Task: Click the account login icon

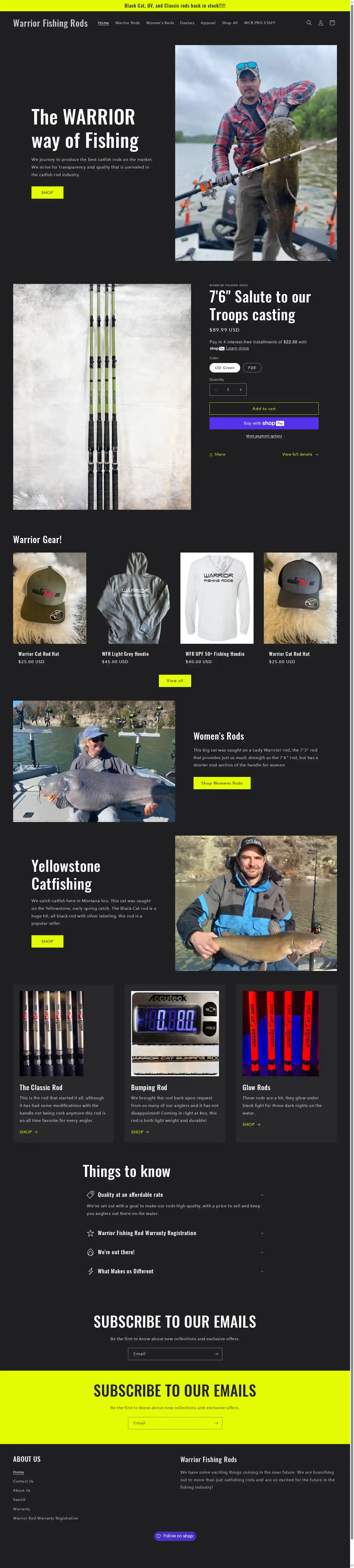Action: 320,23
